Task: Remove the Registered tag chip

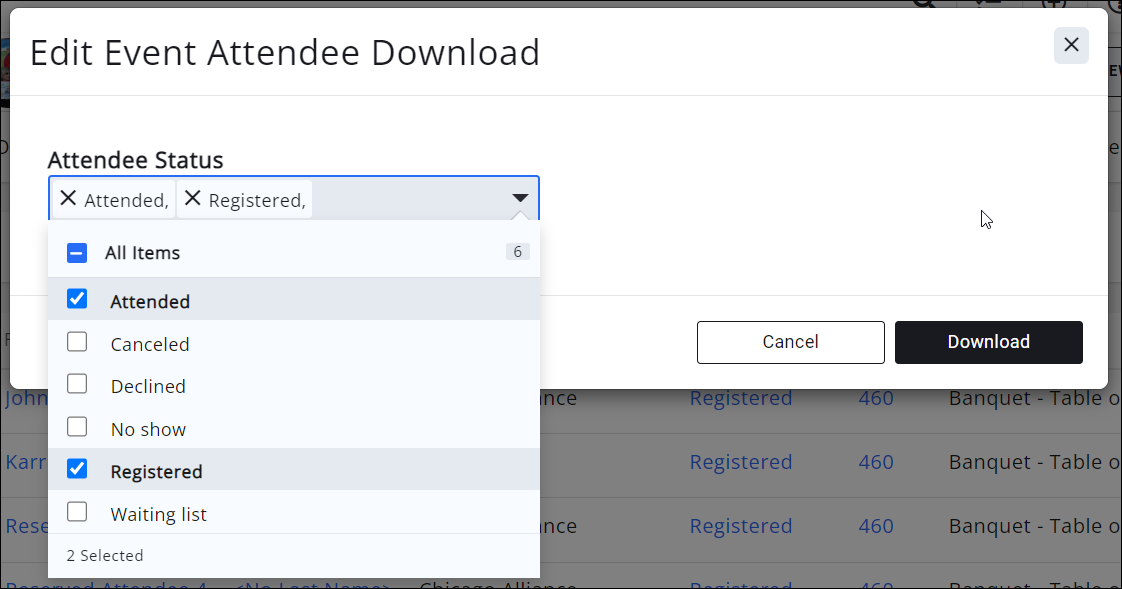Action: [193, 199]
